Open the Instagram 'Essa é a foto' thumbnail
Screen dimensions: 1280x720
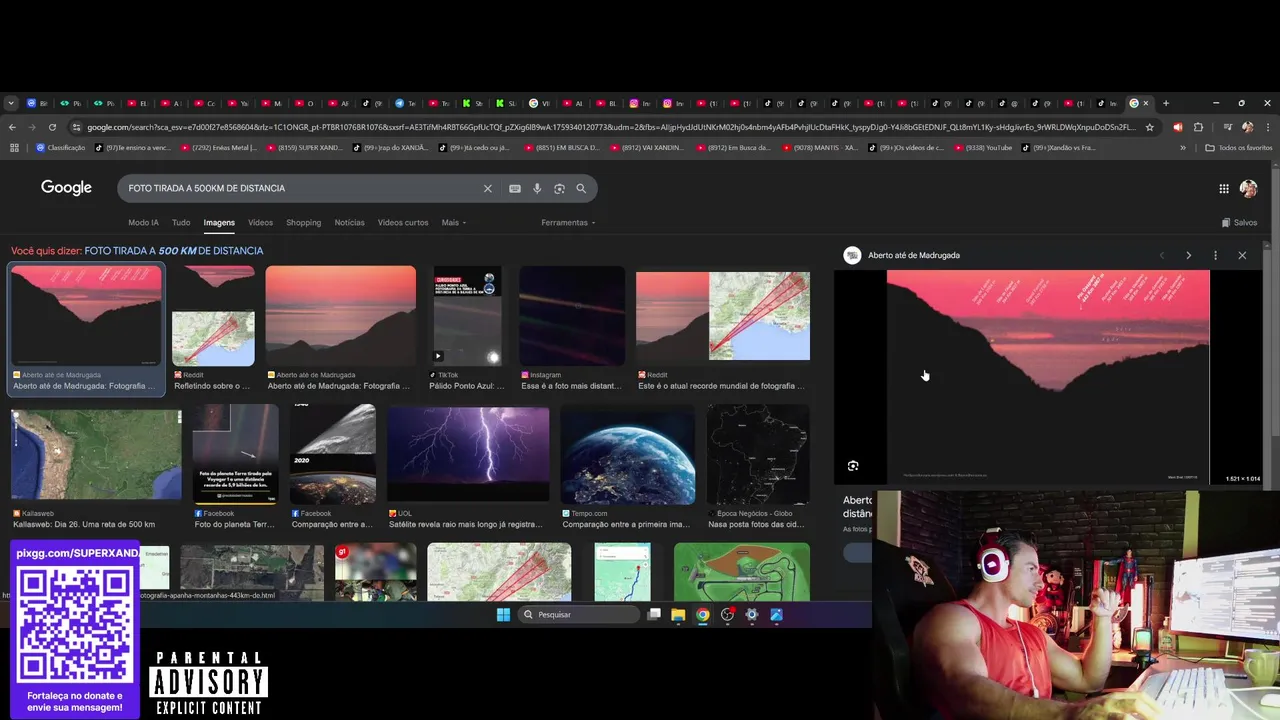click(572, 316)
